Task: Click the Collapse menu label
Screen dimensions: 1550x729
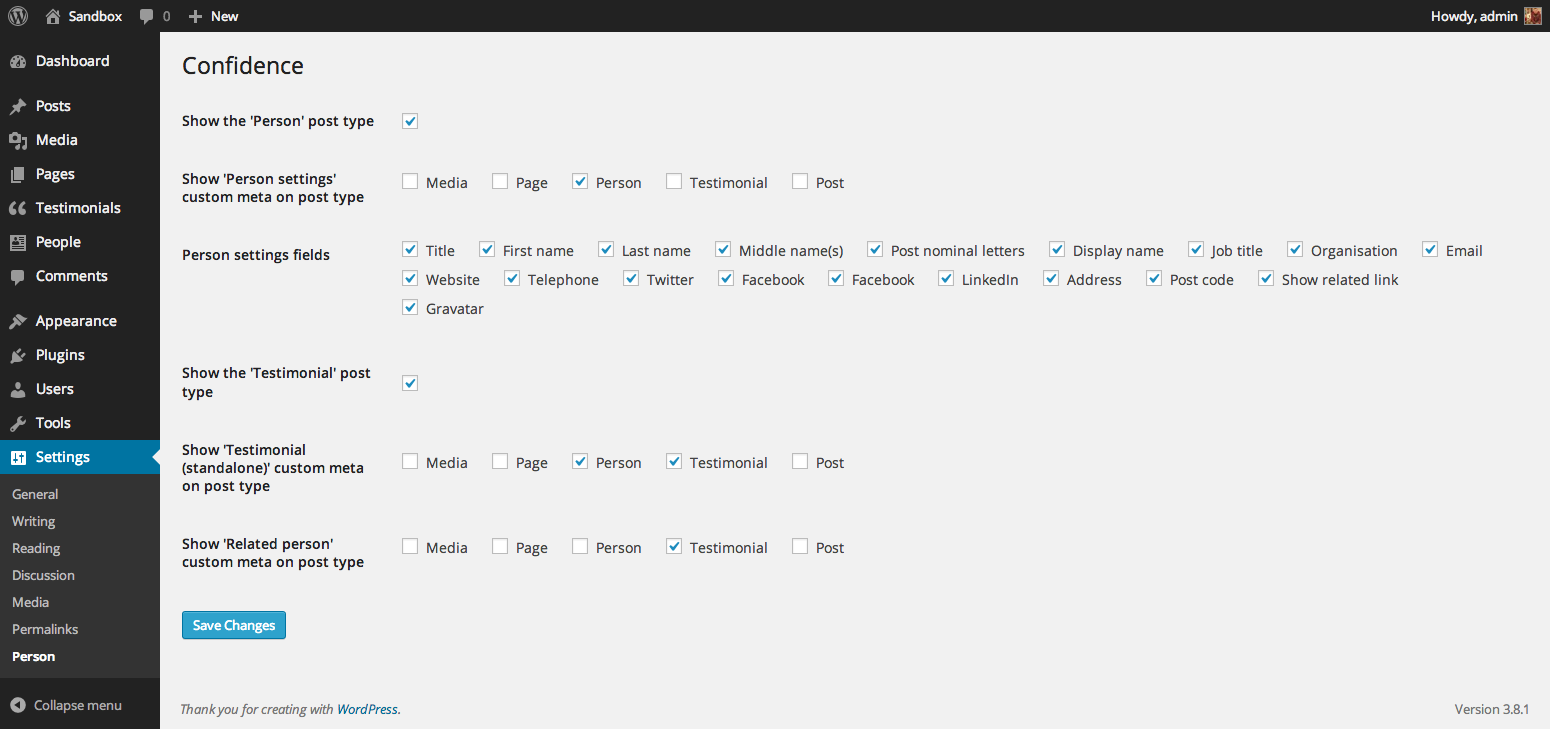Action: pyautogui.click(x=78, y=705)
